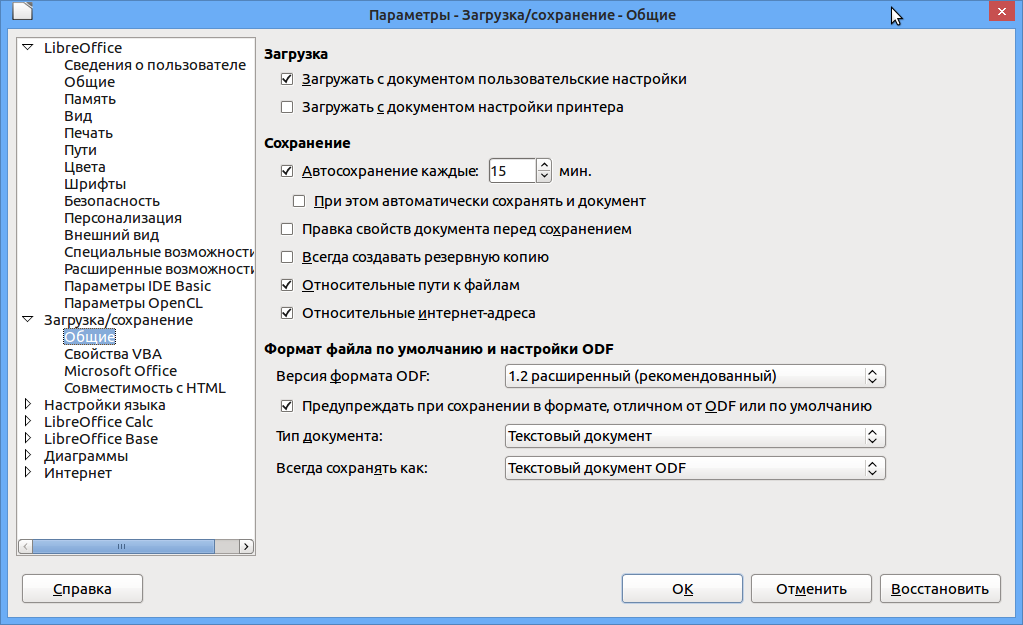Select 'LibreOffice Base' label in tree
The height and width of the screenshot is (625, 1023).
click(x=101, y=438)
